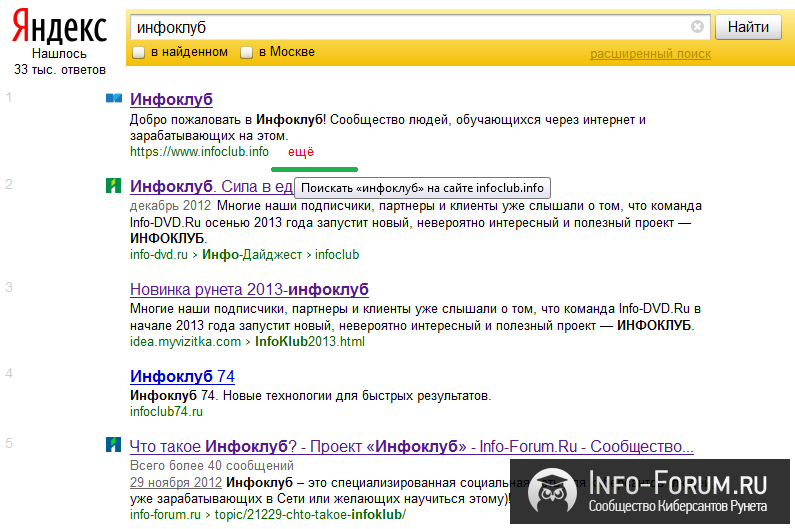Enable the 'в найденном' checkbox
The height and width of the screenshot is (529, 795).
click(138, 52)
